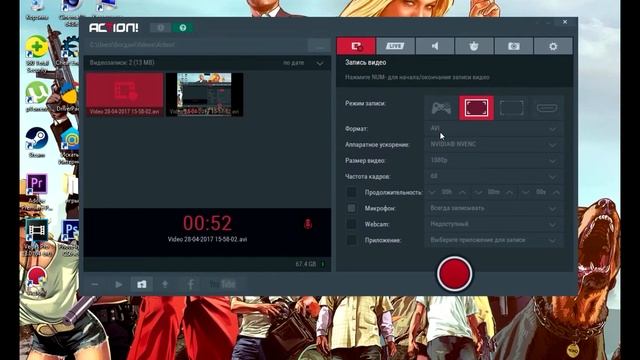The height and width of the screenshot is (360, 640).
Task: Click the Видеозаписи: 2 (13 MB) header
Action: [x=122, y=63]
